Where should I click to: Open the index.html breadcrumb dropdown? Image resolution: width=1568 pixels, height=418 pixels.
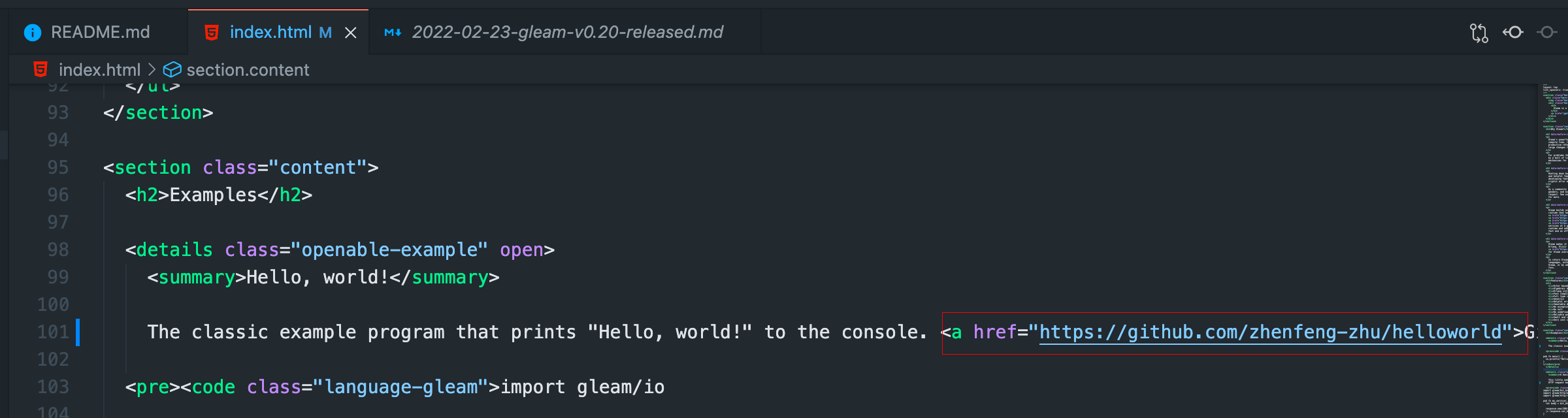point(100,69)
